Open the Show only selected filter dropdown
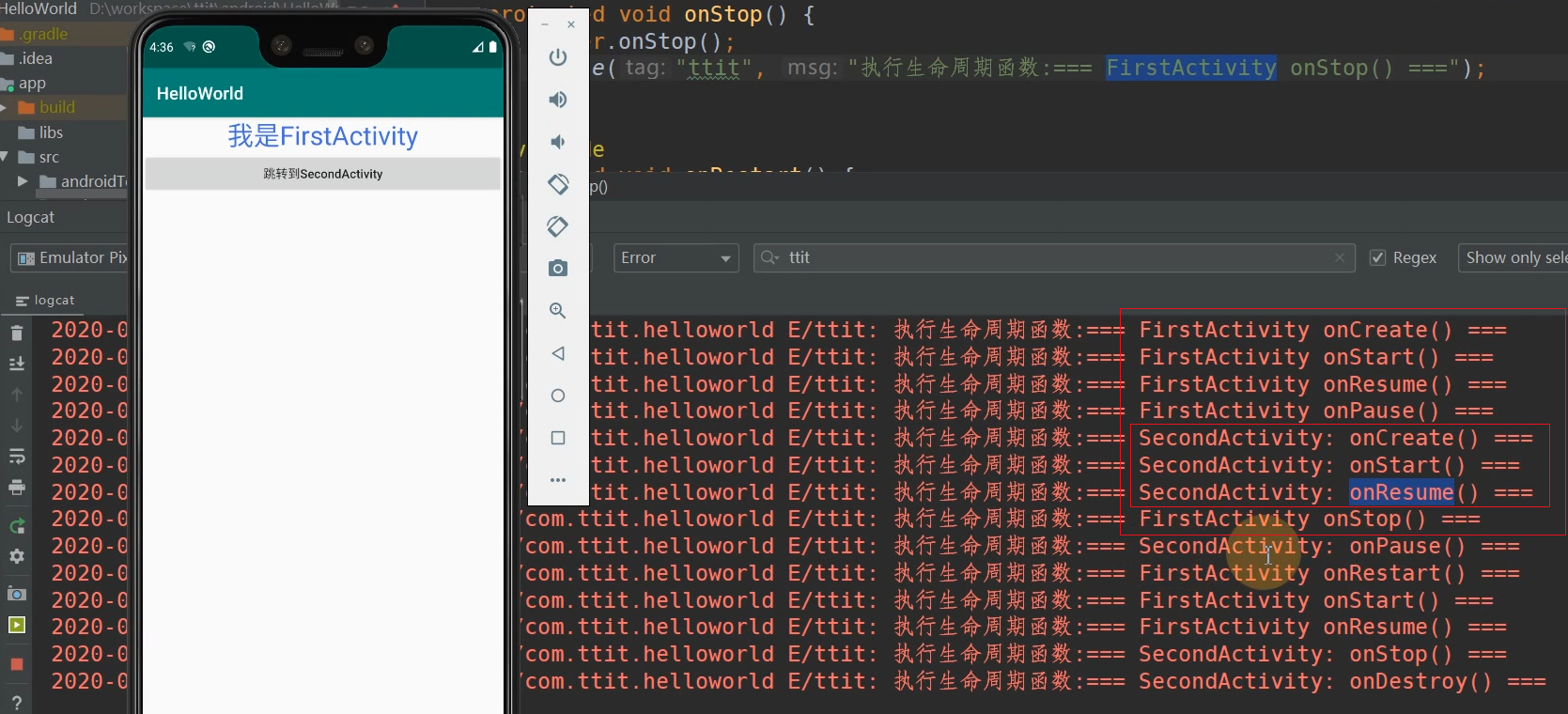Screen dimensions: 1568x714 (x=1513, y=257)
